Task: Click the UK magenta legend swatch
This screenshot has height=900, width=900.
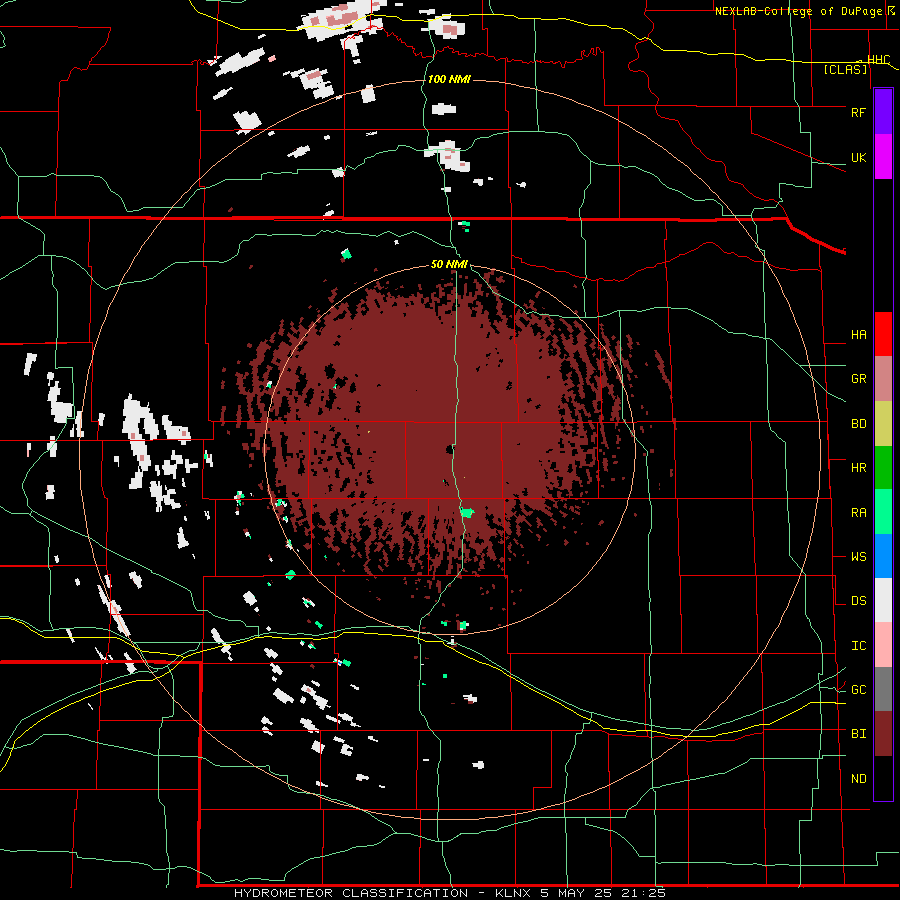Action: 883,157
